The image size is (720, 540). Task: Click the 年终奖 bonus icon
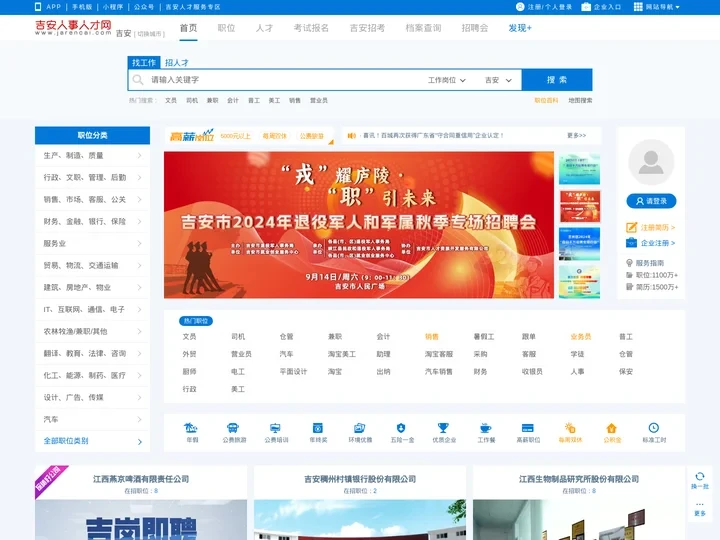(x=317, y=428)
